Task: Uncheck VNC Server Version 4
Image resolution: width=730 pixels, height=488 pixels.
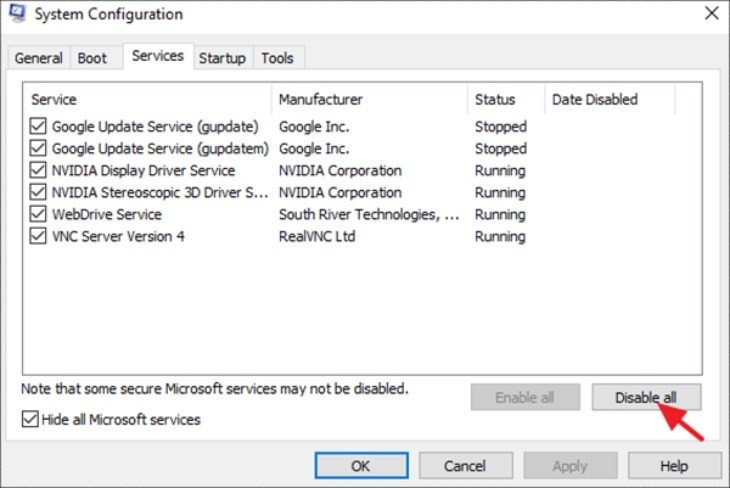Action: (38, 237)
